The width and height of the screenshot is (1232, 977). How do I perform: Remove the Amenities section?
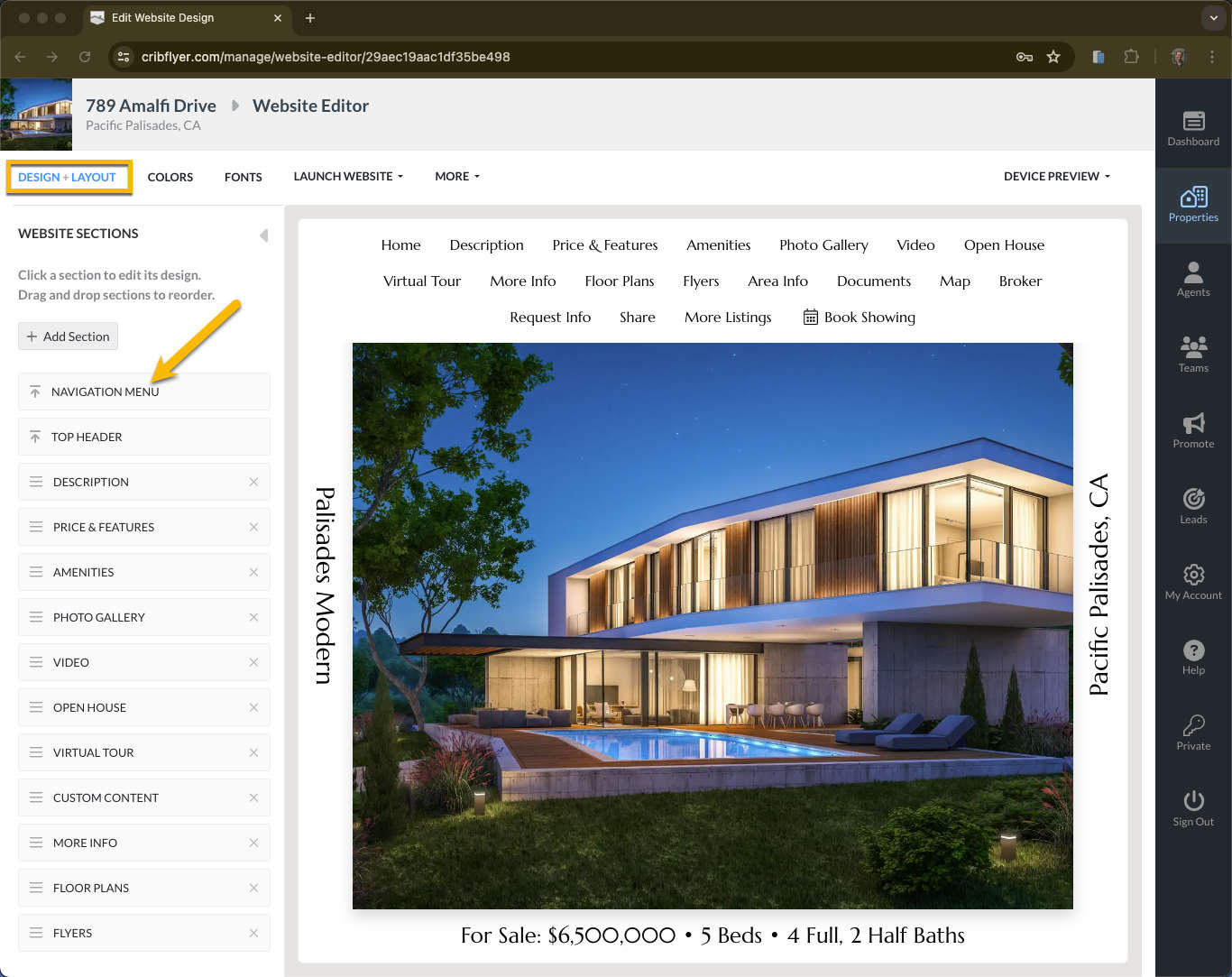click(253, 572)
